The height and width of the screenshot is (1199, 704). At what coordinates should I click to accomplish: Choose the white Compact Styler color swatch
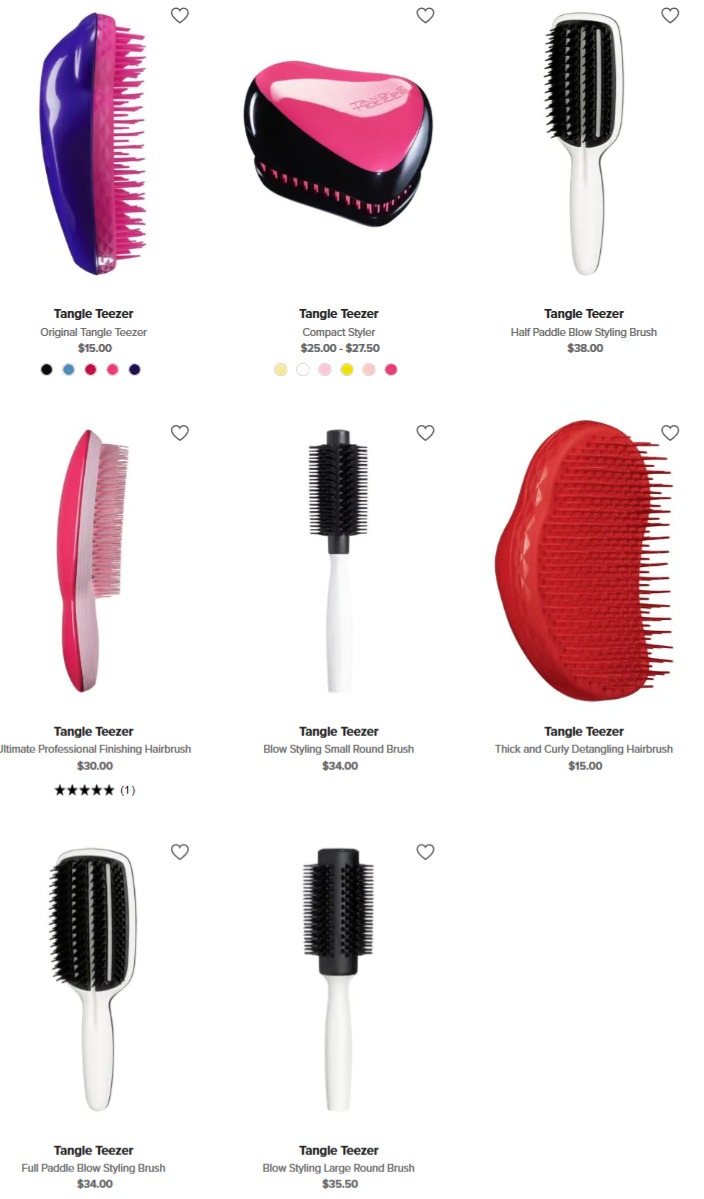click(x=303, y=369)
